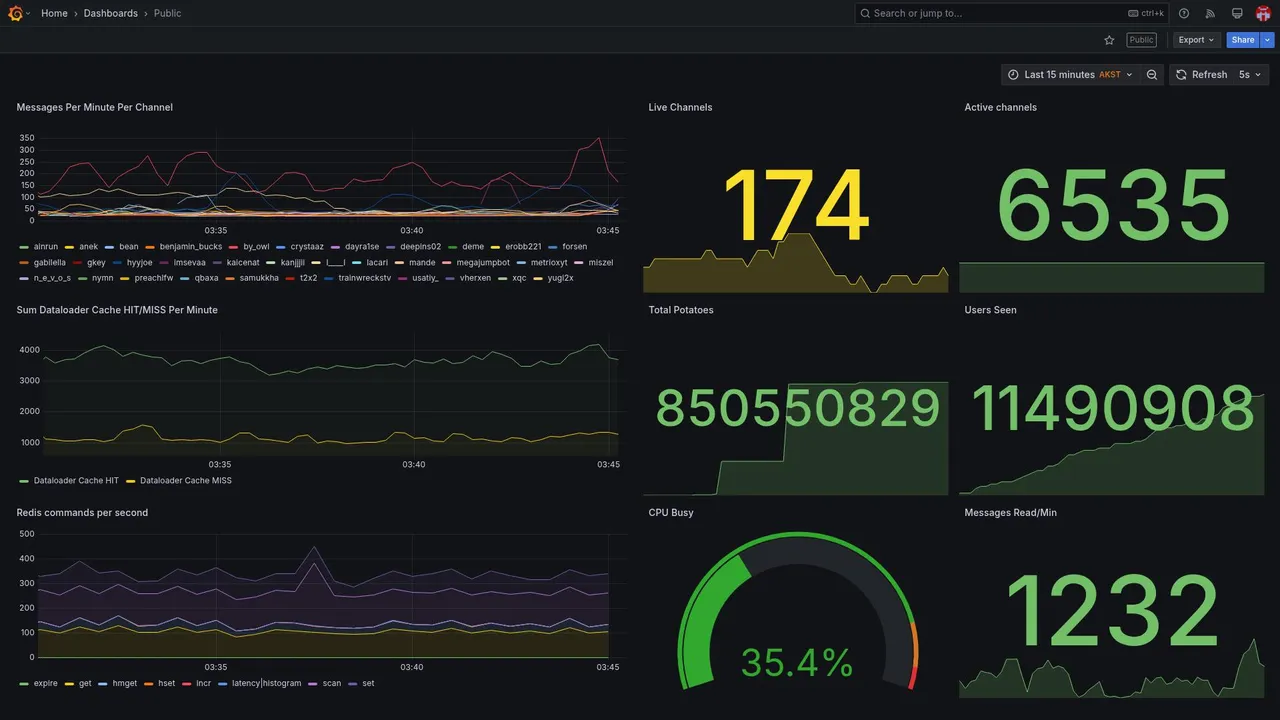
Task: Star this dashboard as favorite
Action: tap(1109, 40)
